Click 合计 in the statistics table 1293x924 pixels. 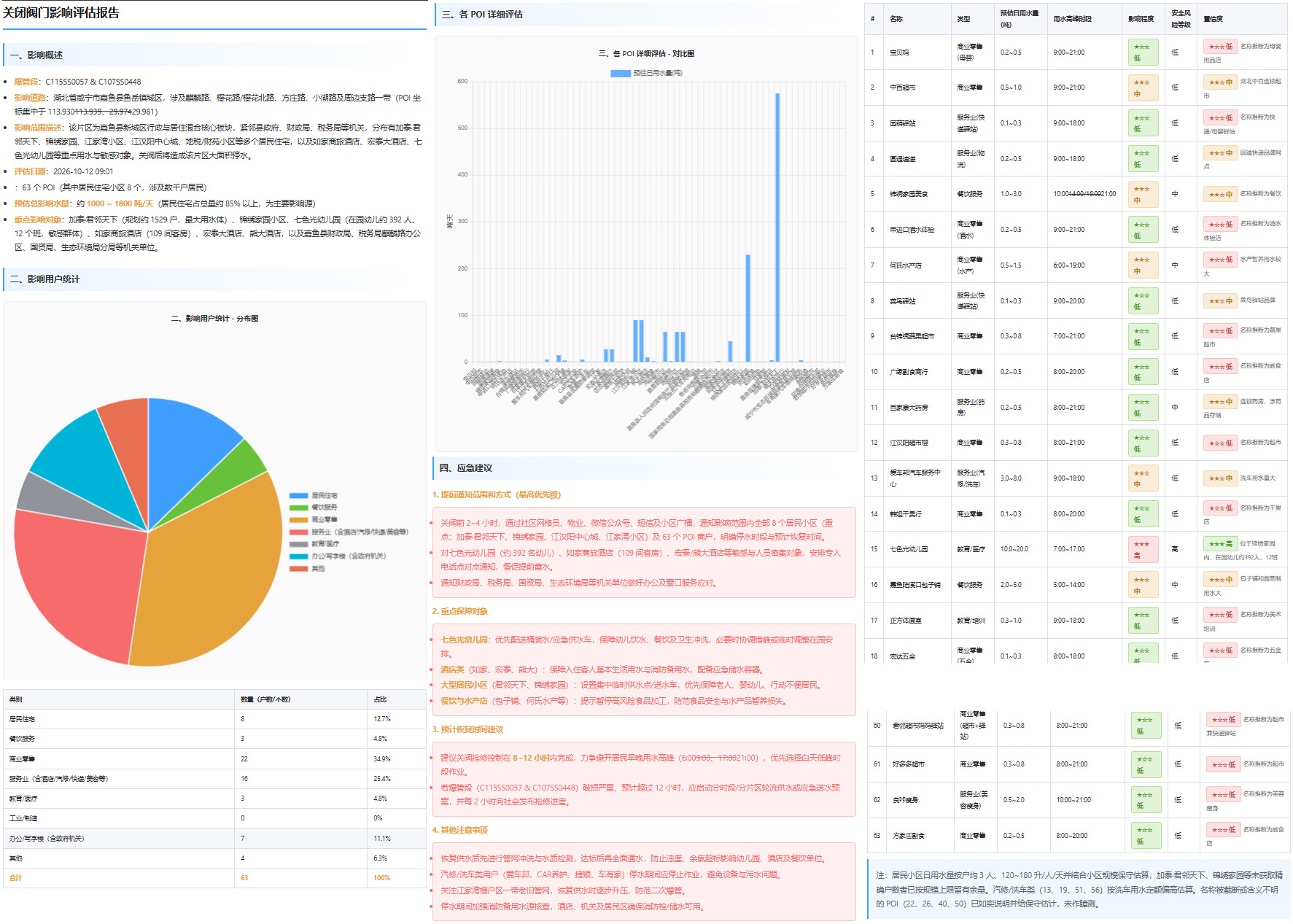pyautogui.click(x=16, y=878)
